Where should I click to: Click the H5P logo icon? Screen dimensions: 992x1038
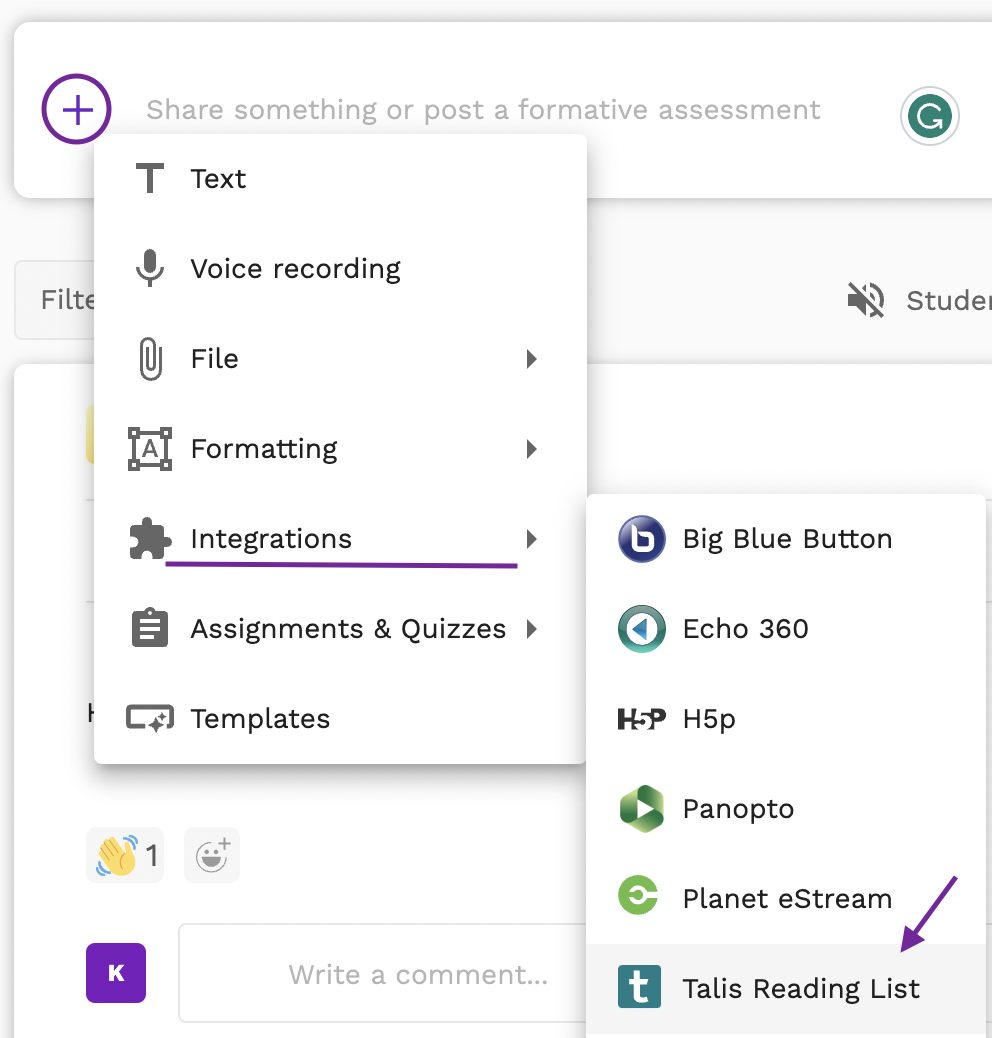click(x=641, y=718)
